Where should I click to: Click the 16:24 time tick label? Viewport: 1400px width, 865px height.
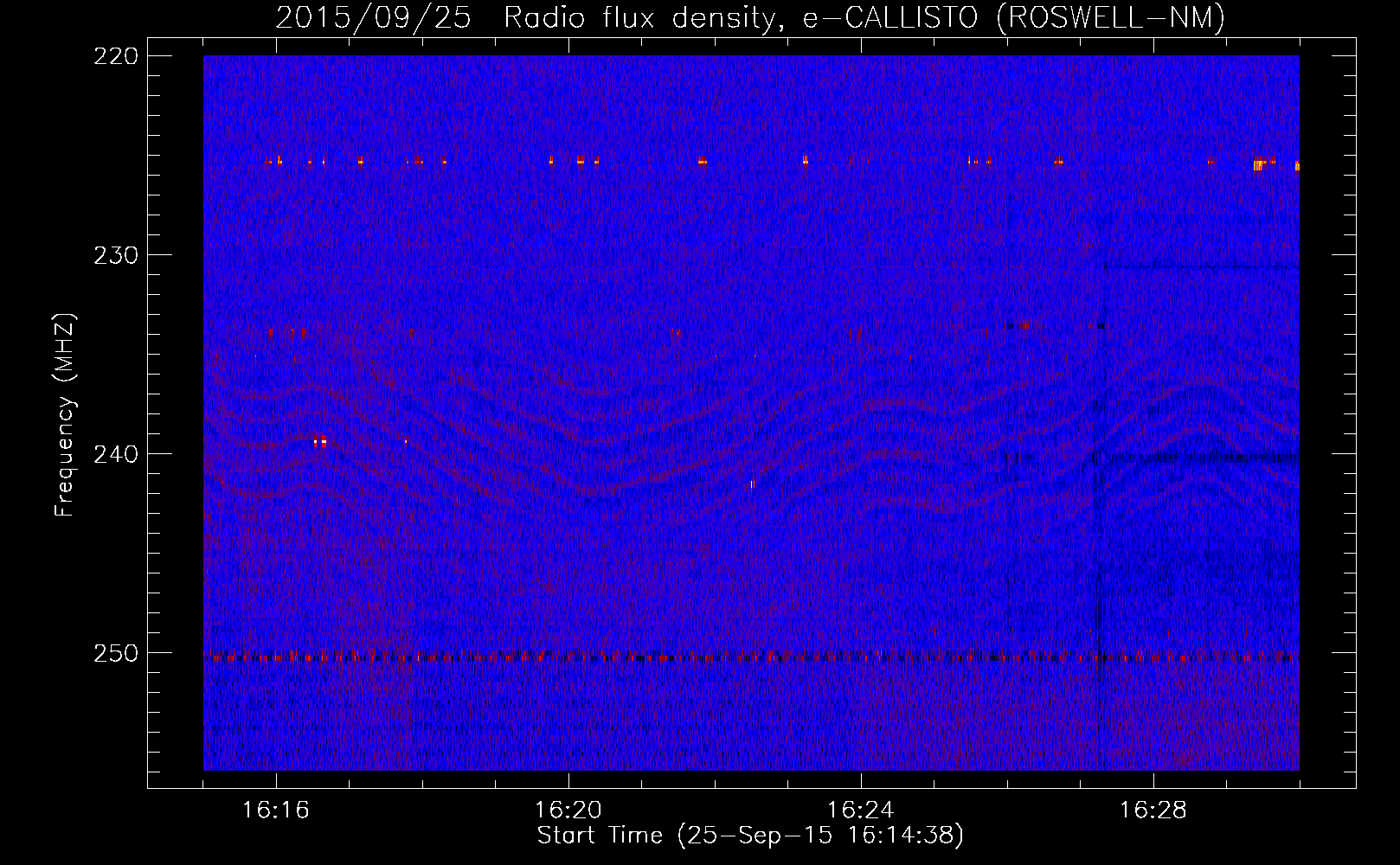(x=861, y=811)
